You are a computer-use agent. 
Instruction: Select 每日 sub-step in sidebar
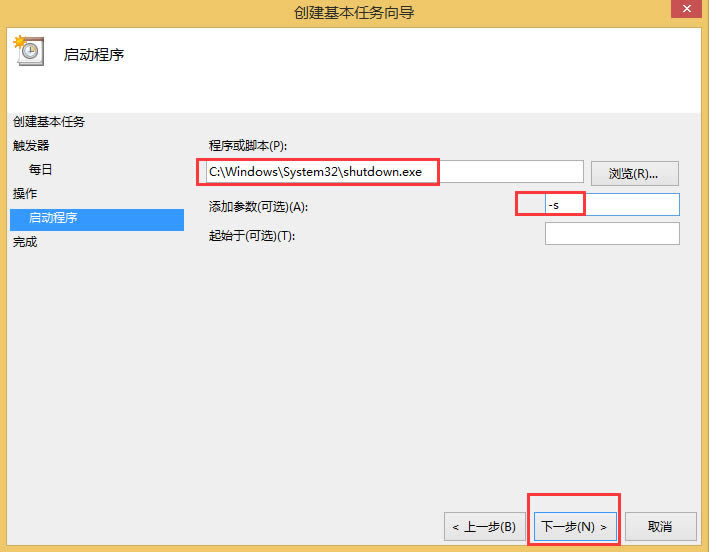tap(40, 170)
